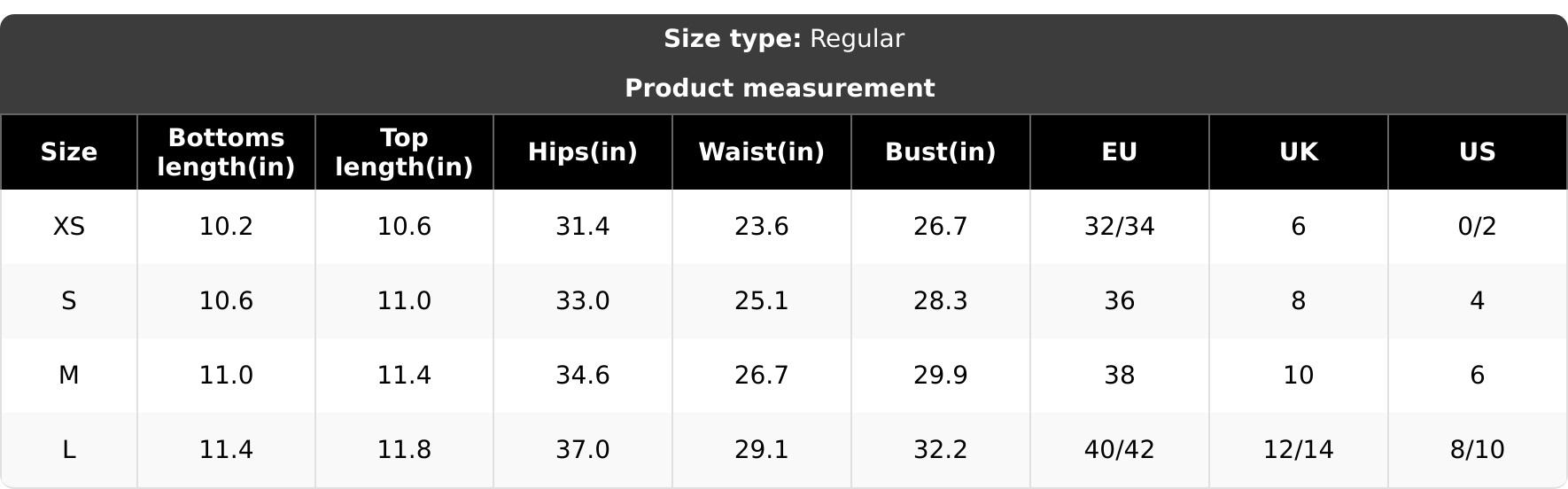
Task: Click the S size row label
Action: click(x=69, y=301)
